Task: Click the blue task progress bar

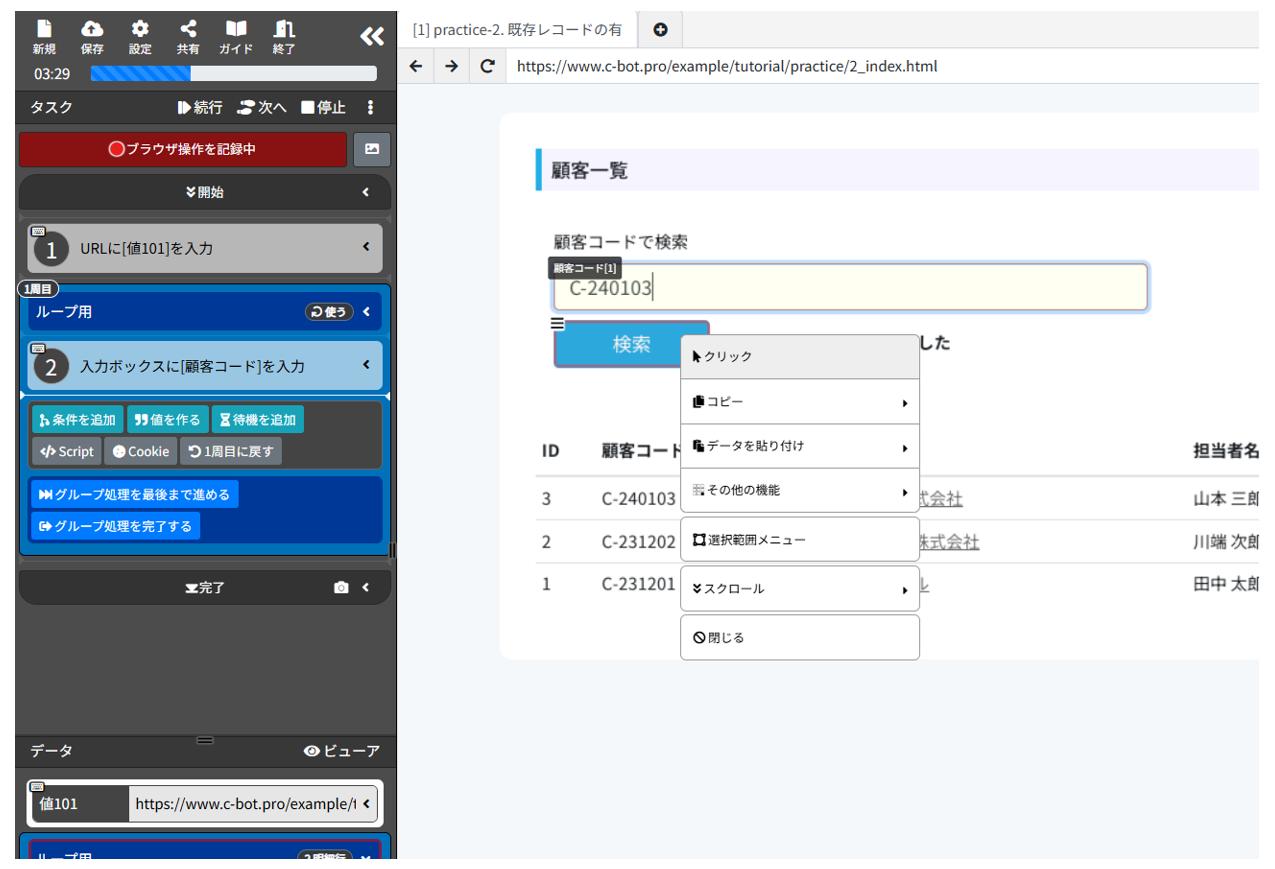Action: click(x=234, y=73)
